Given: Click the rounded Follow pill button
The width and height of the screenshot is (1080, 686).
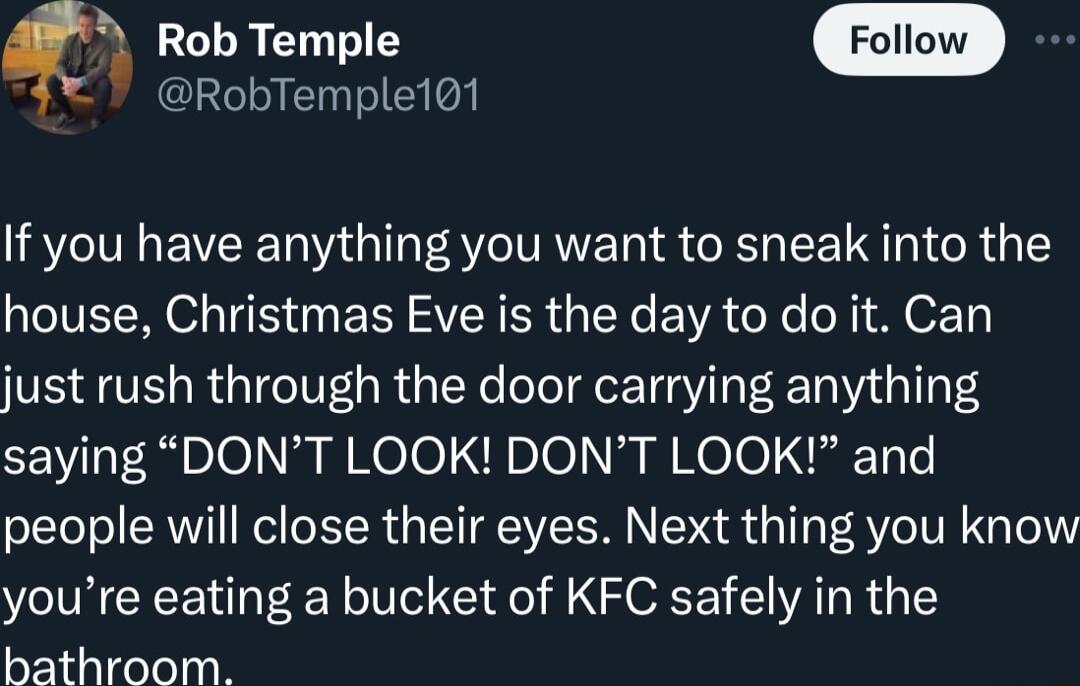Looking at the screenshot, I should (908, 40).
